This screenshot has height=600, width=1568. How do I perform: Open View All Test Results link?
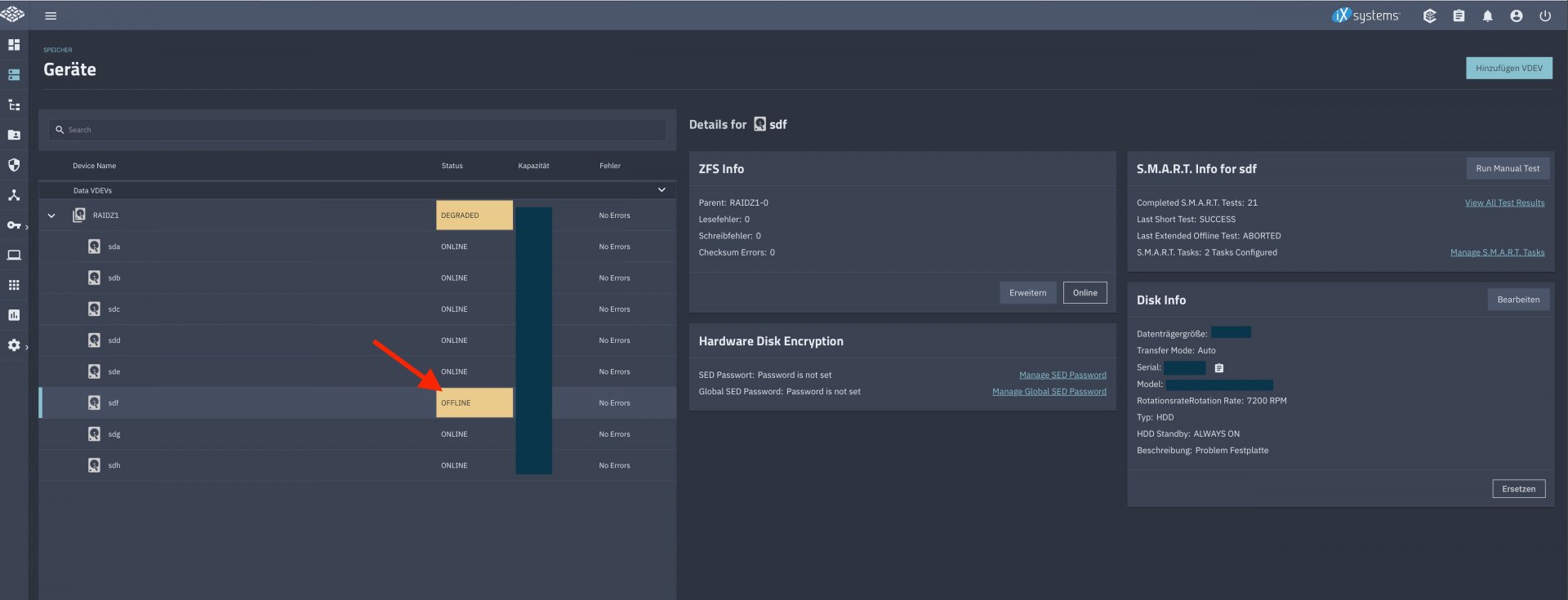[1504, 203]
